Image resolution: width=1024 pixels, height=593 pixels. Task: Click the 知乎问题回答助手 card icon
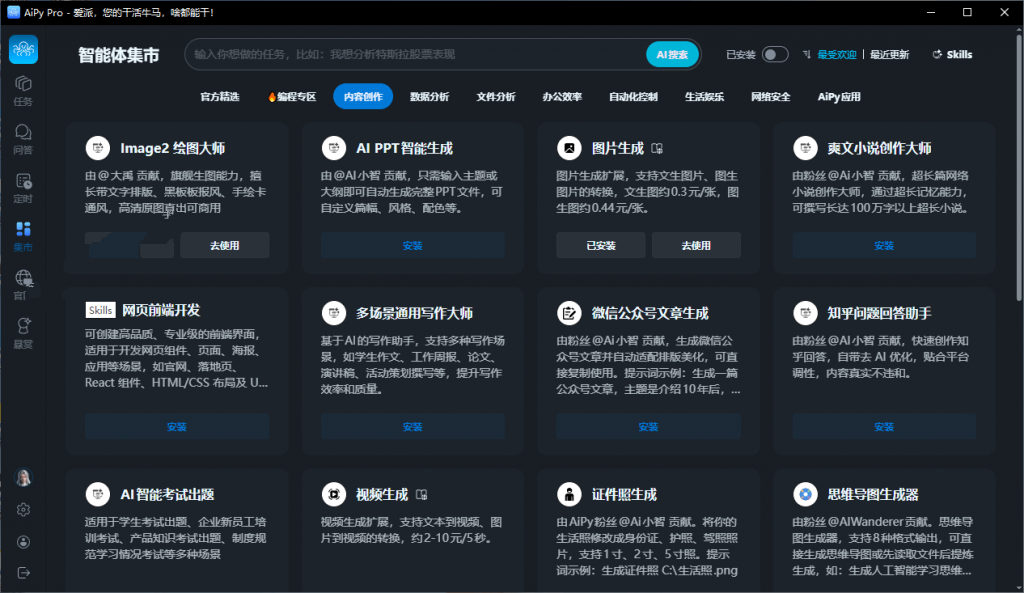(805, 313)
